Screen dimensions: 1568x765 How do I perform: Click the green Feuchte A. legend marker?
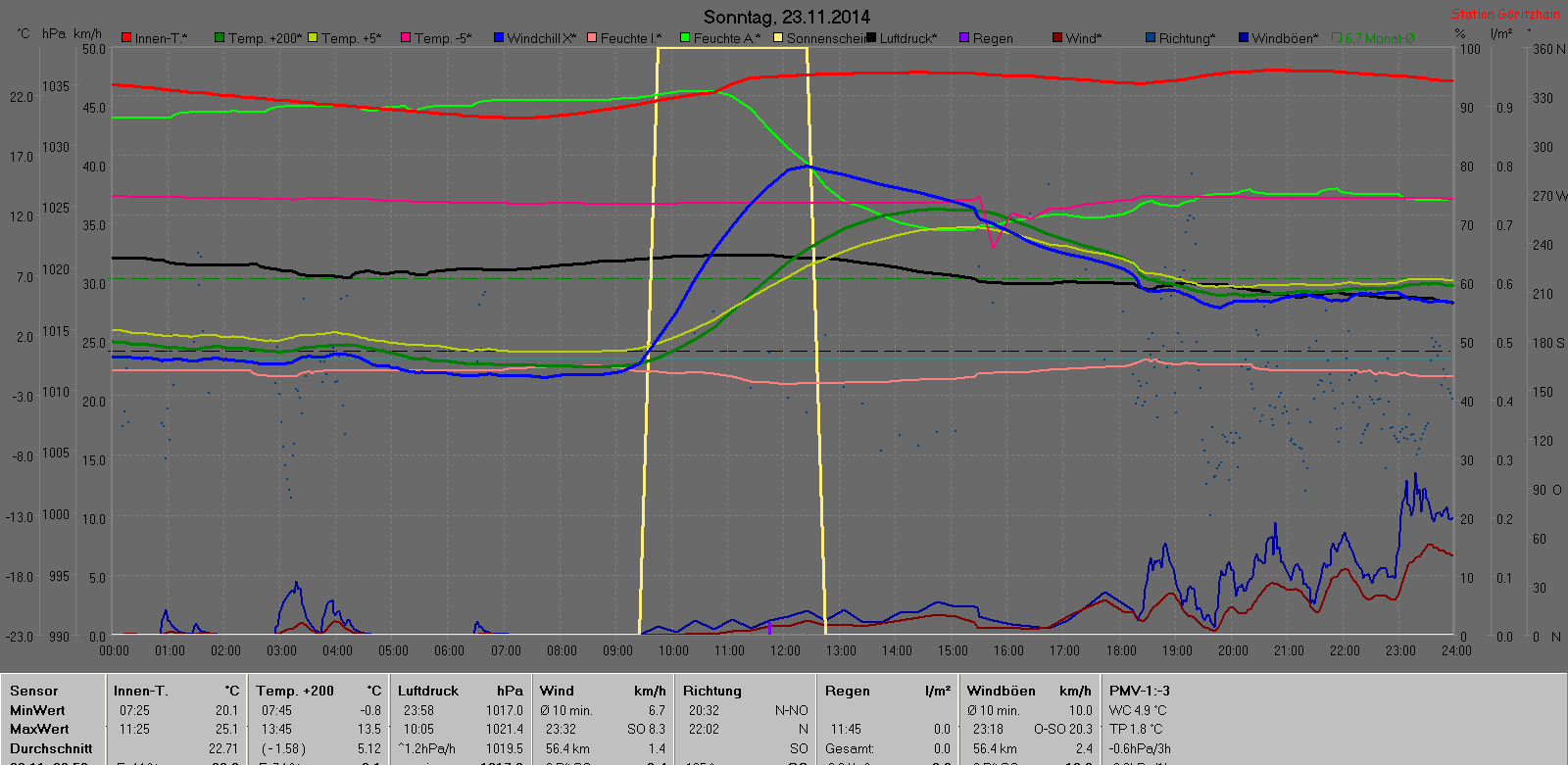686,38
